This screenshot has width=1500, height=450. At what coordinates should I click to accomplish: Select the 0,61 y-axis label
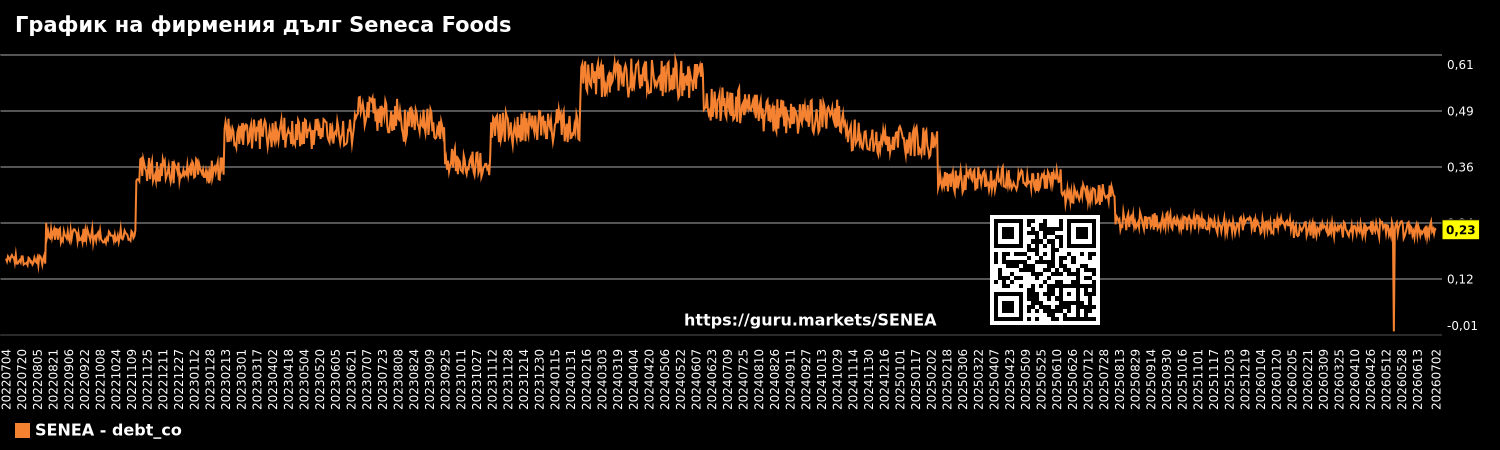[x=1460, y=65]
